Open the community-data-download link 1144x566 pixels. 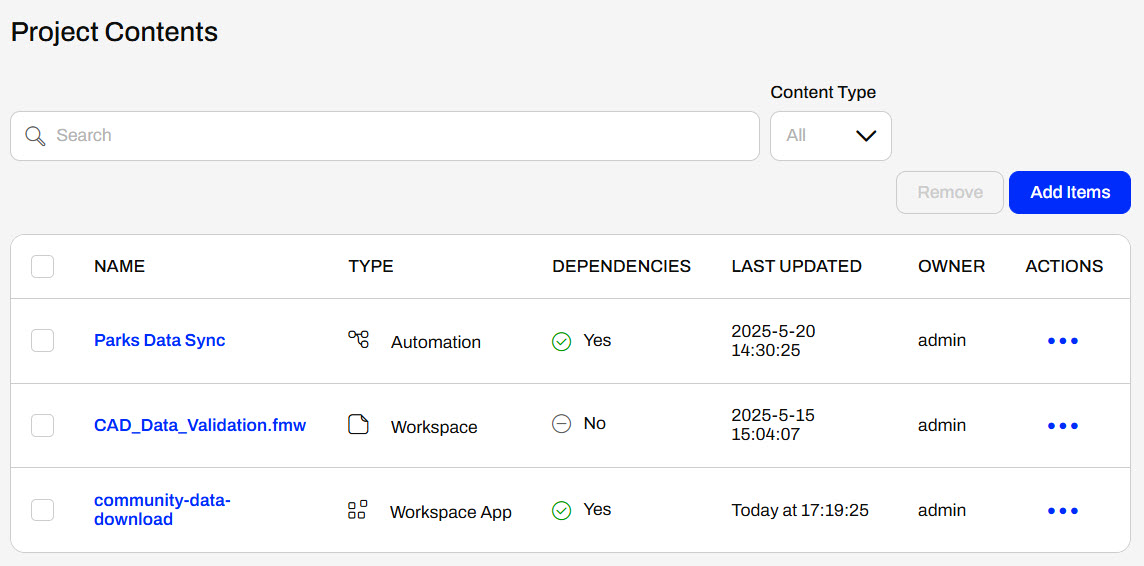163,510
